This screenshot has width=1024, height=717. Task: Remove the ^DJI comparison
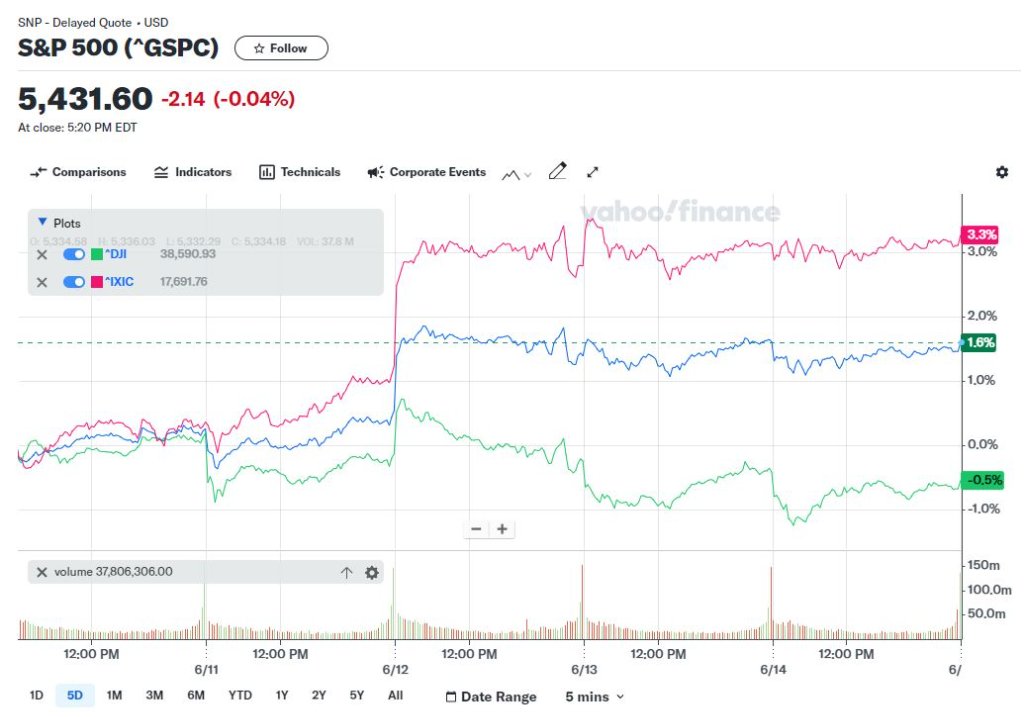pyautogui.click(x=42, y=255)
